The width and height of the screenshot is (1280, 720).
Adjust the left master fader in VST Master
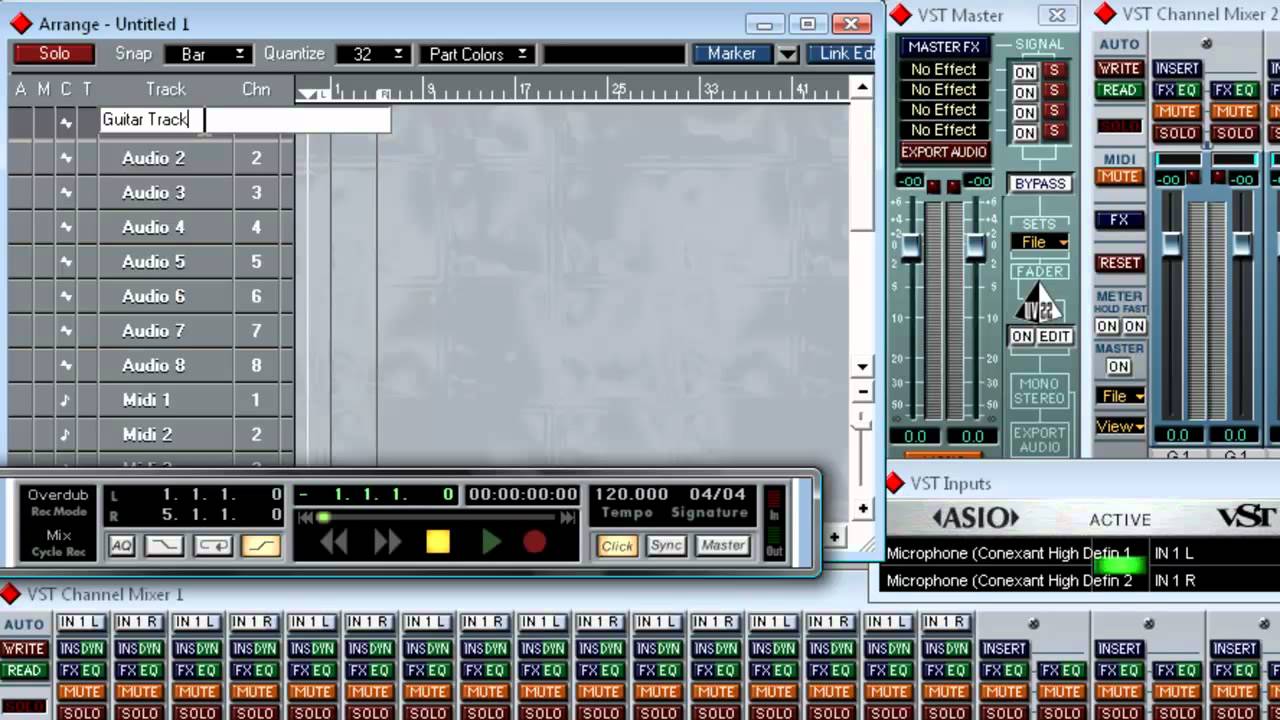tap(910, 245)
